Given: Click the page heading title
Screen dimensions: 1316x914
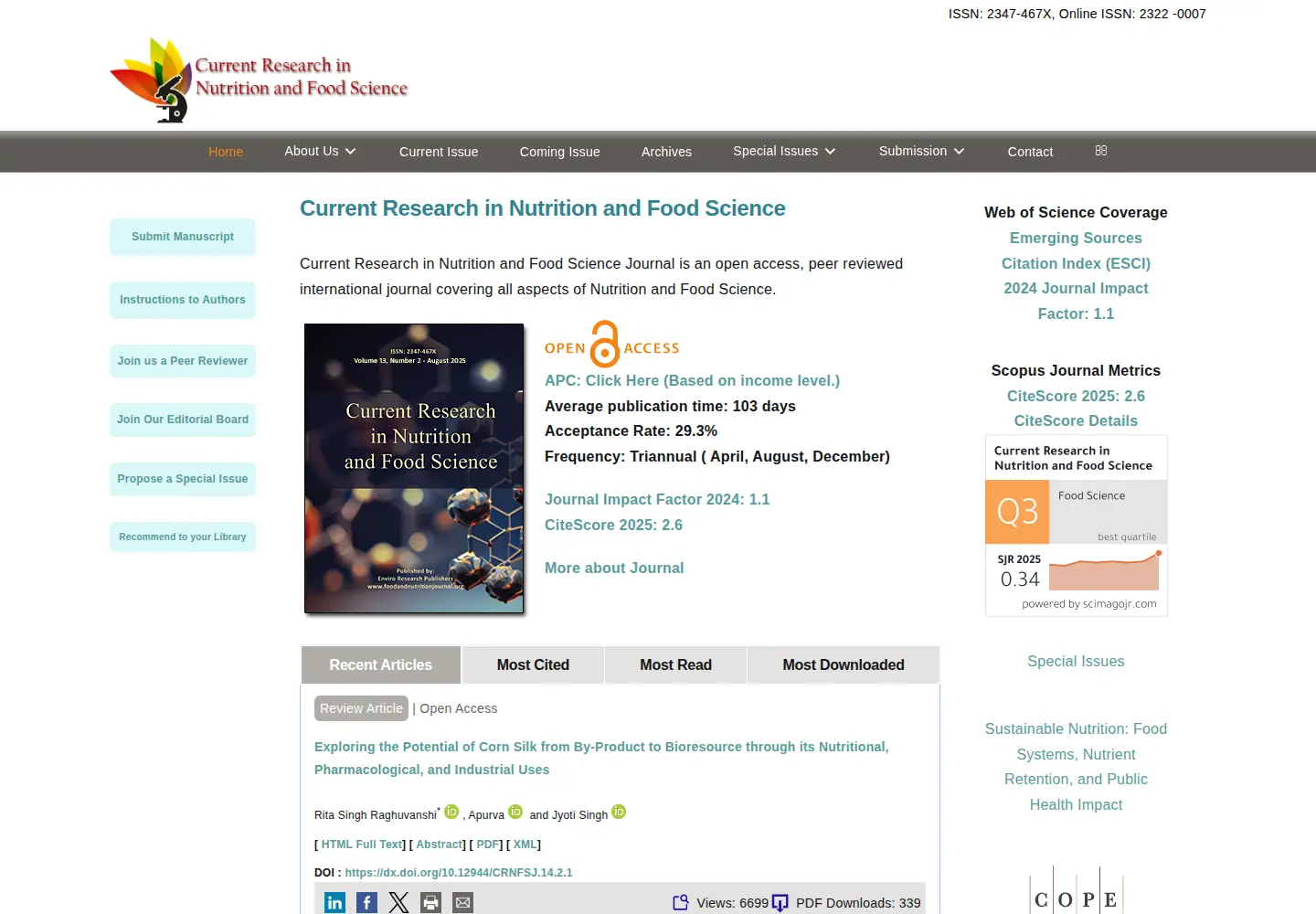Looking at the screenshot, I should point(543,208).
